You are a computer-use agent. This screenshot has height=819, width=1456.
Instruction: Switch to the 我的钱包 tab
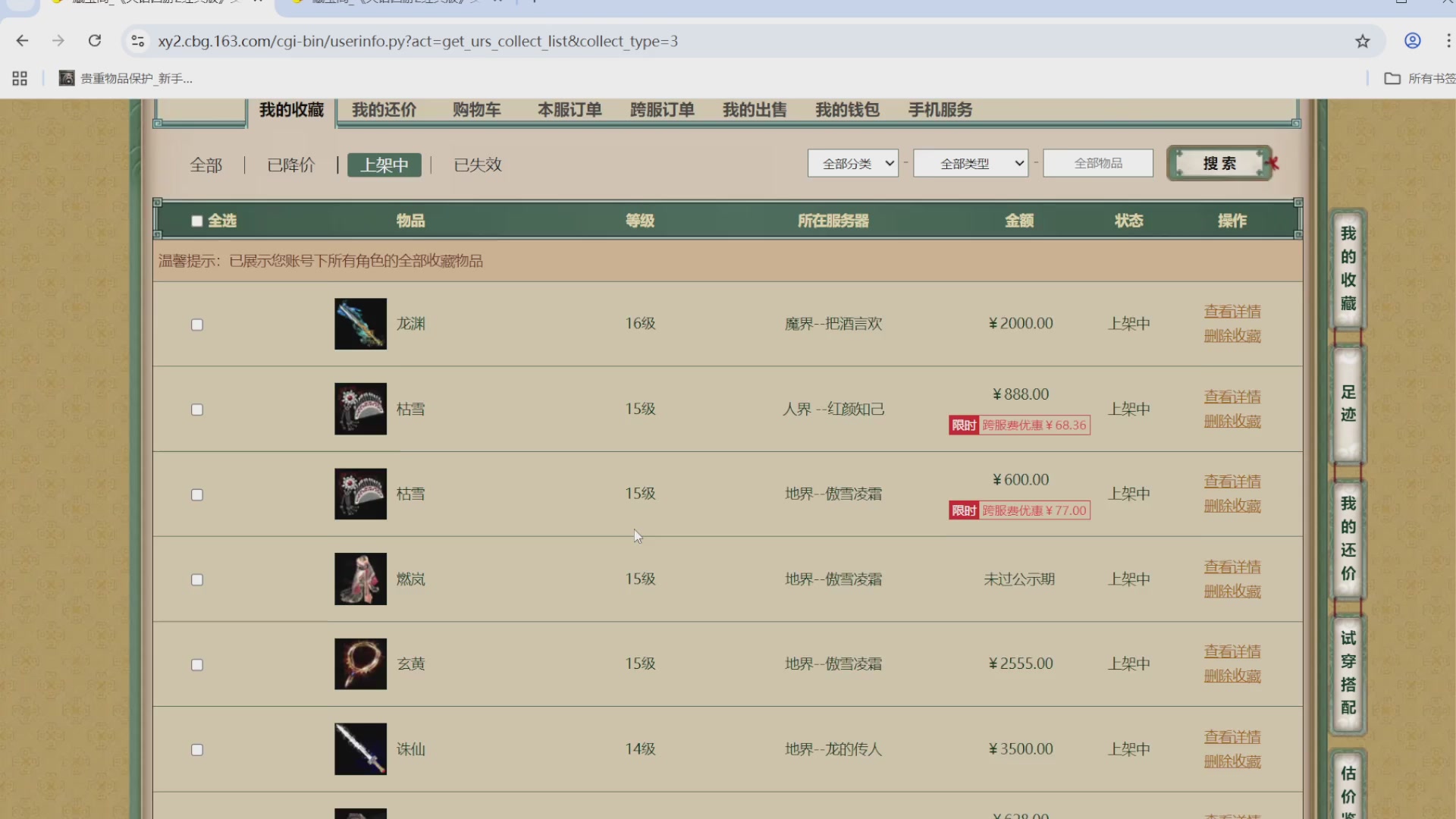pyautogui.click(x=846, y=110)
